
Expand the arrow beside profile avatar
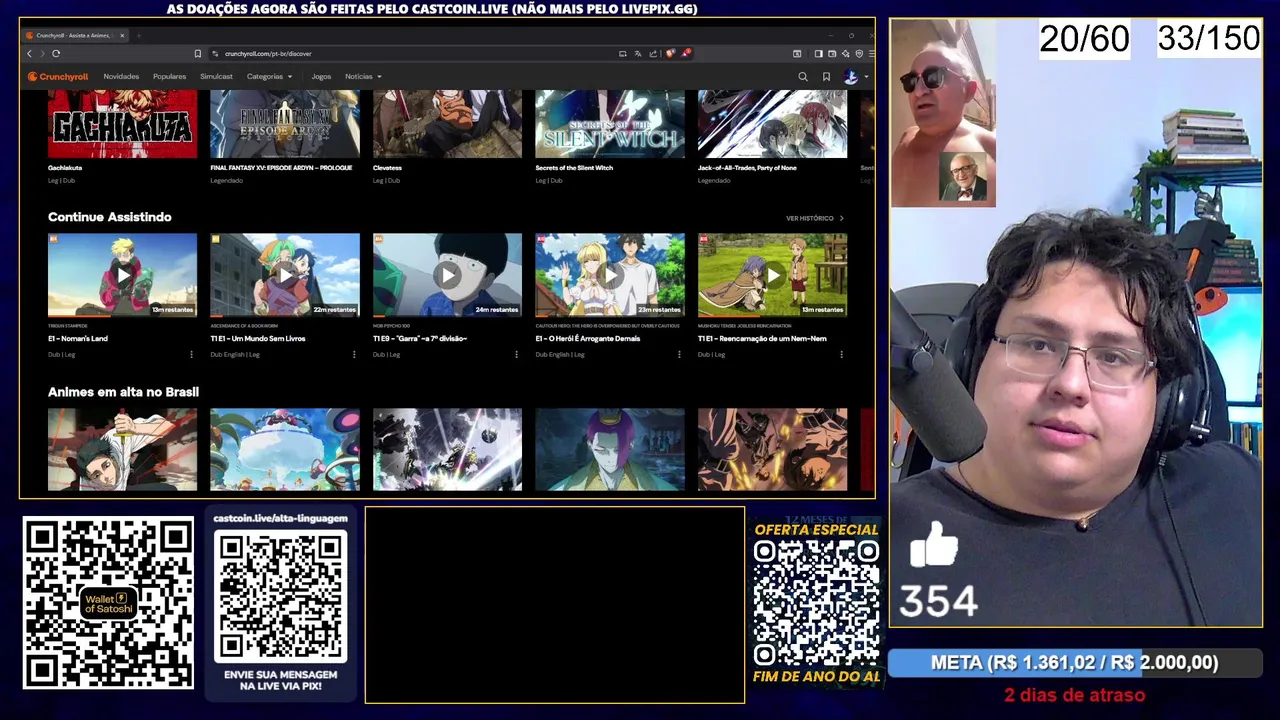point(865,76)
